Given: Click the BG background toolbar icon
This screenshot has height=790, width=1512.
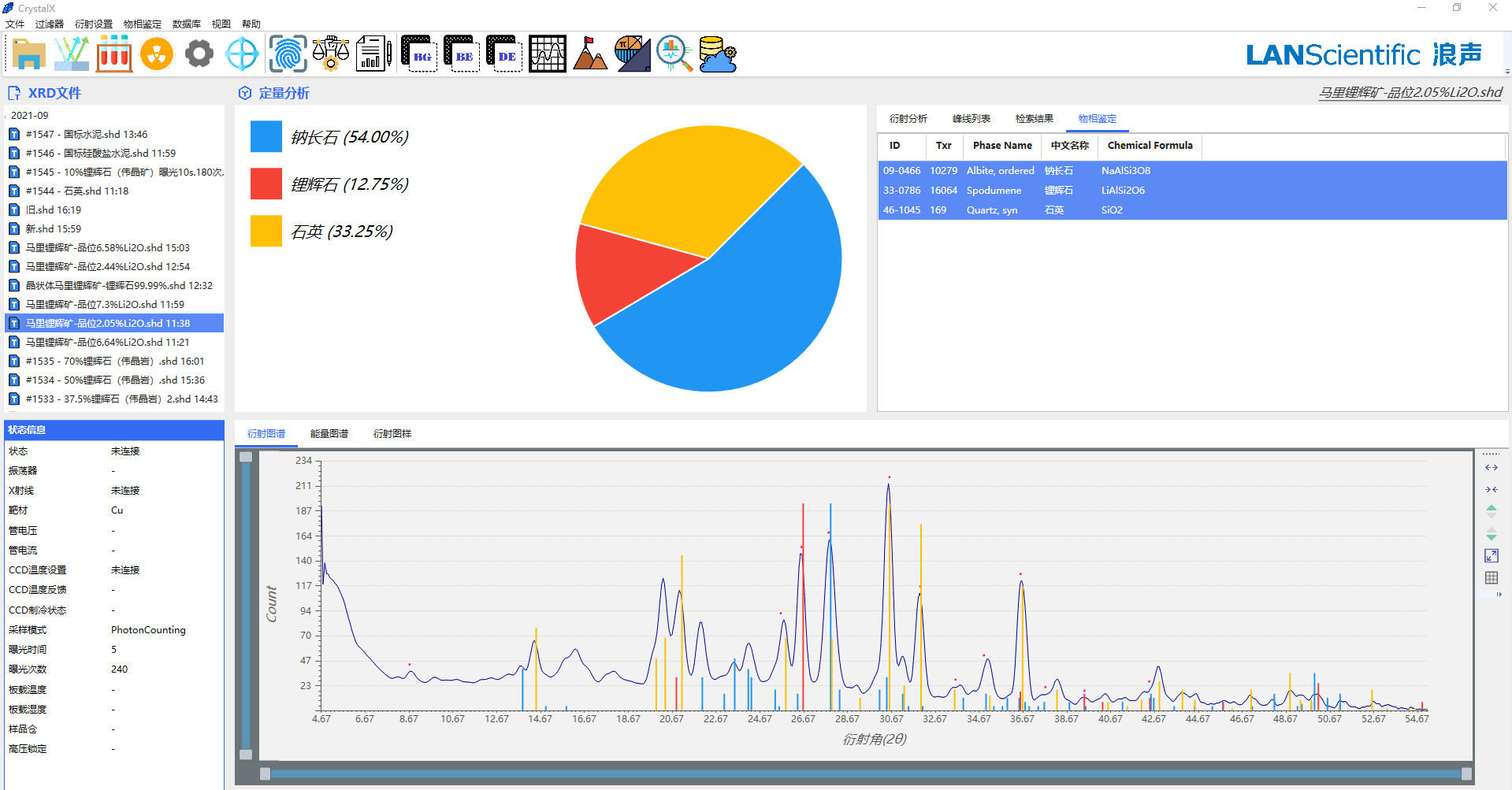Looking at the screenshot, I should coord(419,54).
